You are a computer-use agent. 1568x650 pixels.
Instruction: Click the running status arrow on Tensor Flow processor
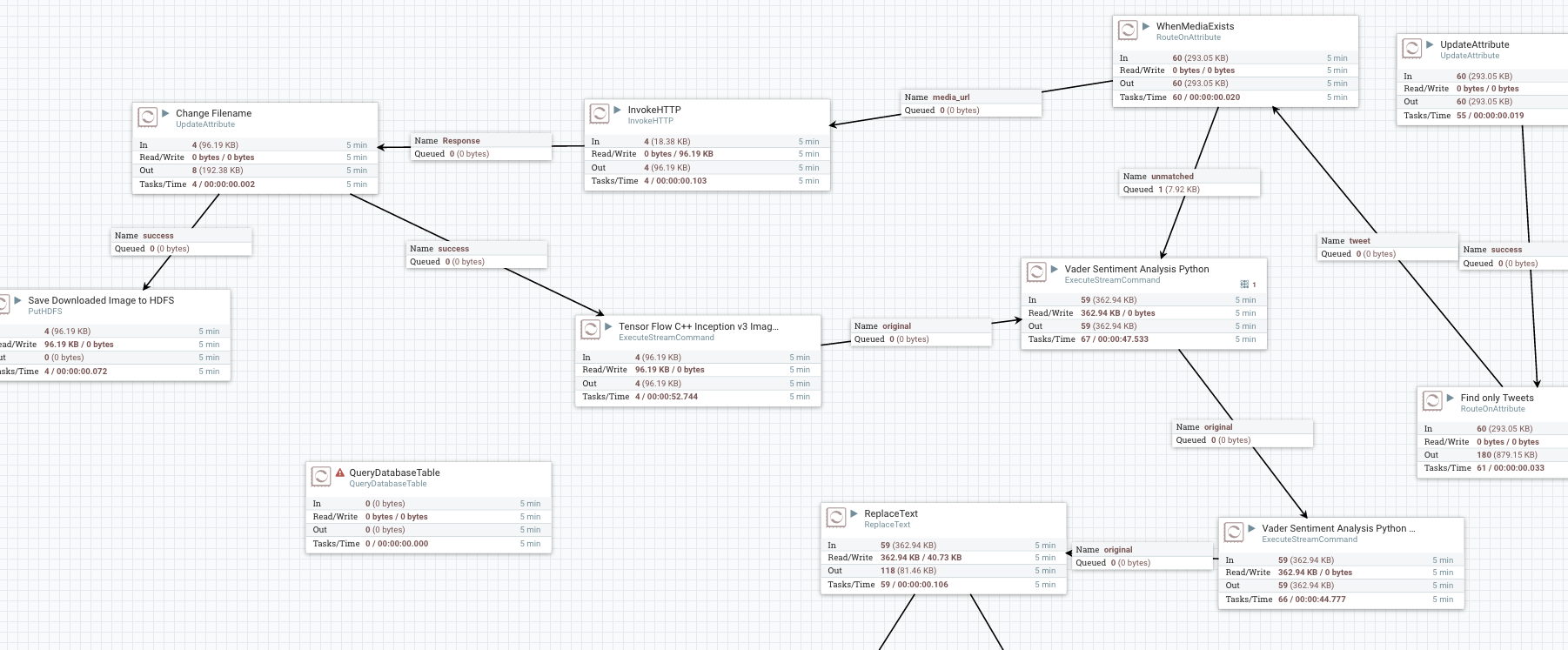point(609,326)
